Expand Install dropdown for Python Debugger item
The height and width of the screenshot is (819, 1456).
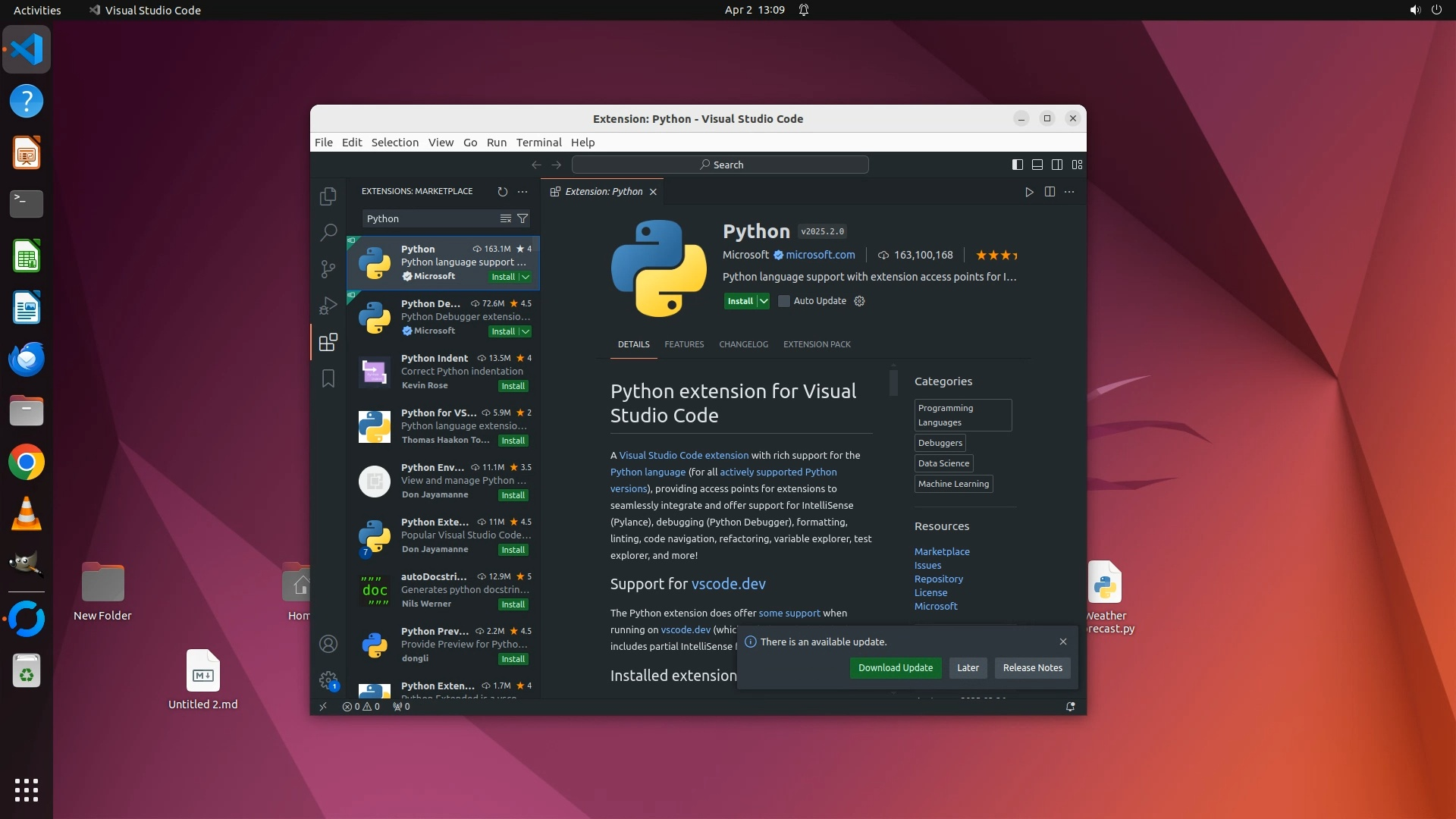point(526,331)
